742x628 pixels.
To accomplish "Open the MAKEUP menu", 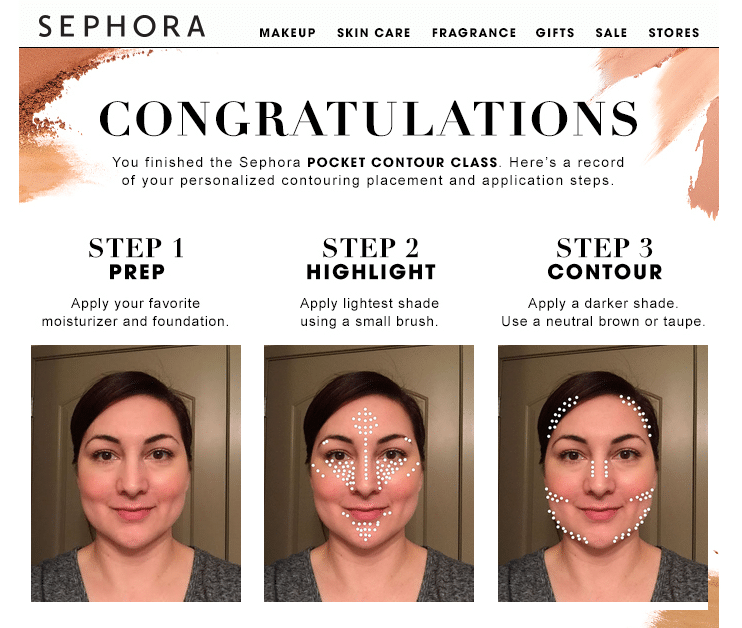I will coord(287,33).
